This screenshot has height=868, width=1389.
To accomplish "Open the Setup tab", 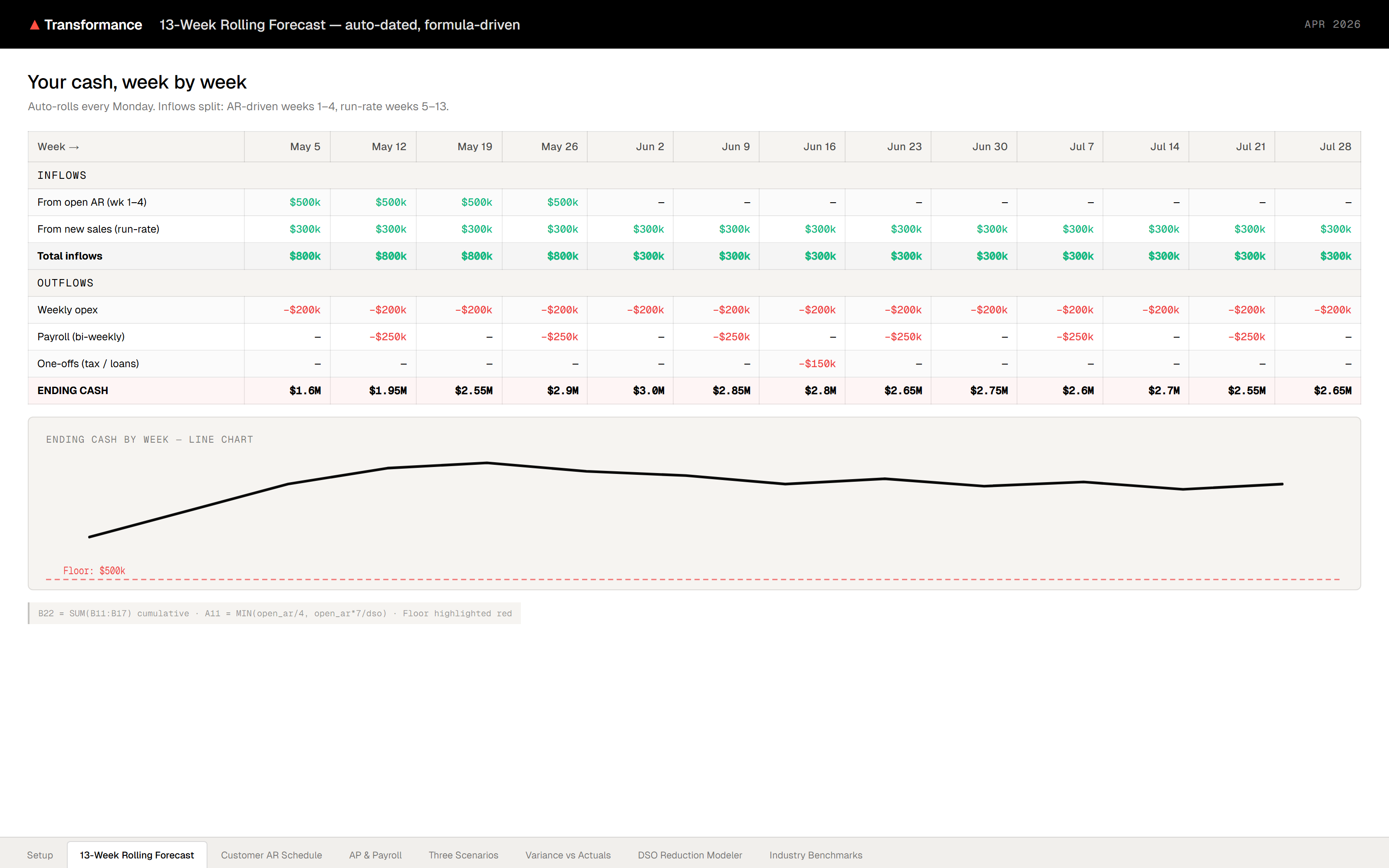I will click(x=40, y=855).
